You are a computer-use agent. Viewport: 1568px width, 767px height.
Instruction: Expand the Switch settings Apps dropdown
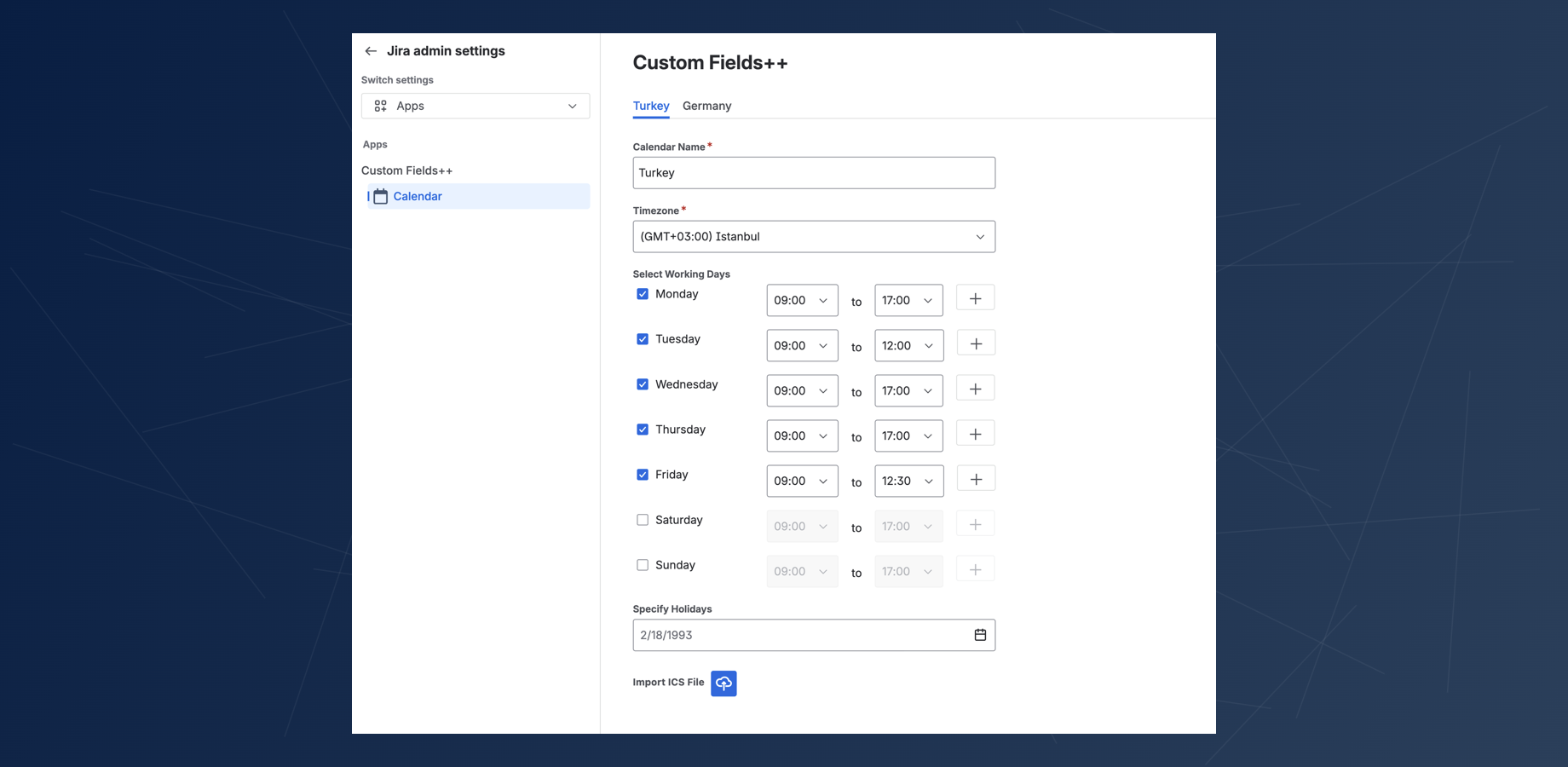tap(476, 106)
